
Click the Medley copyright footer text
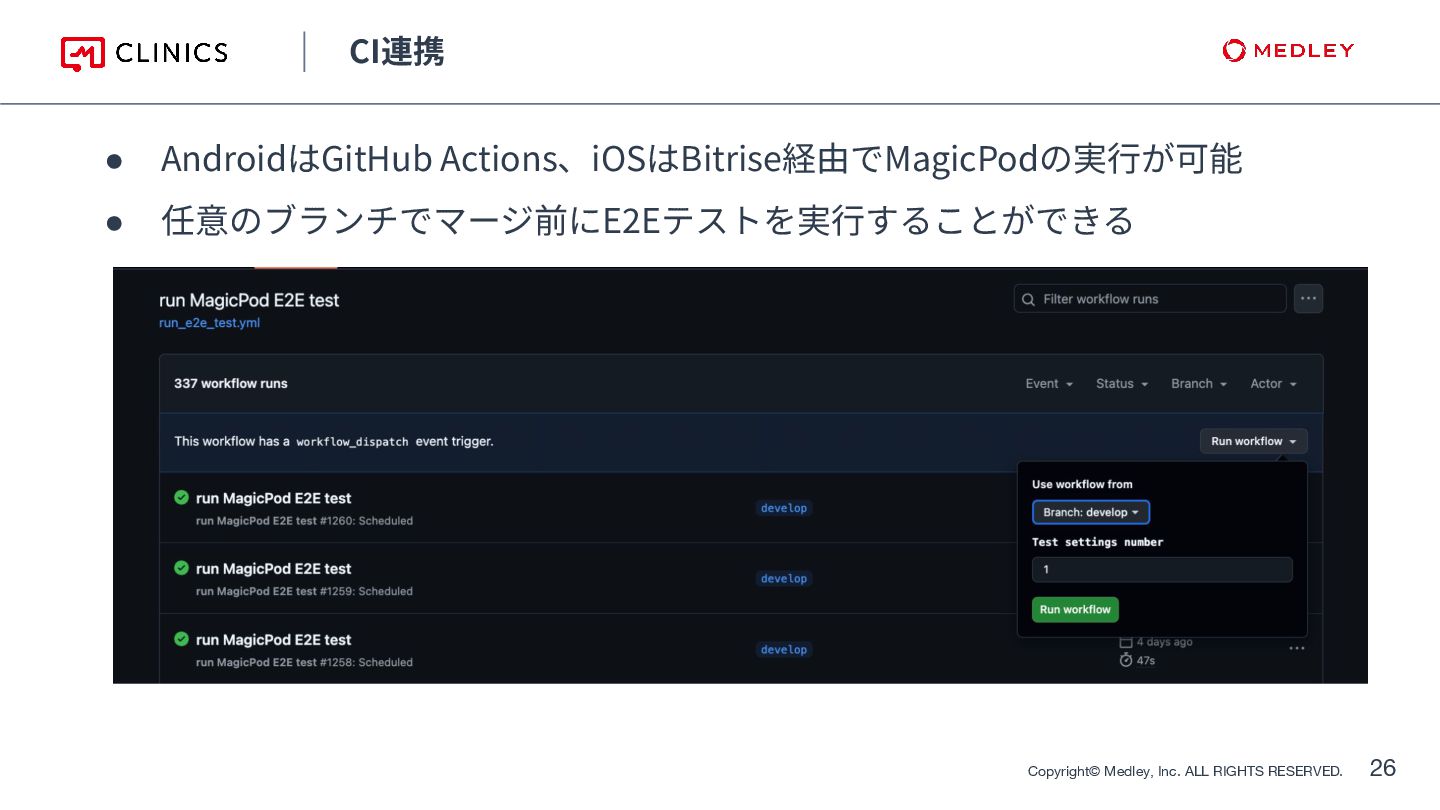1185,771
